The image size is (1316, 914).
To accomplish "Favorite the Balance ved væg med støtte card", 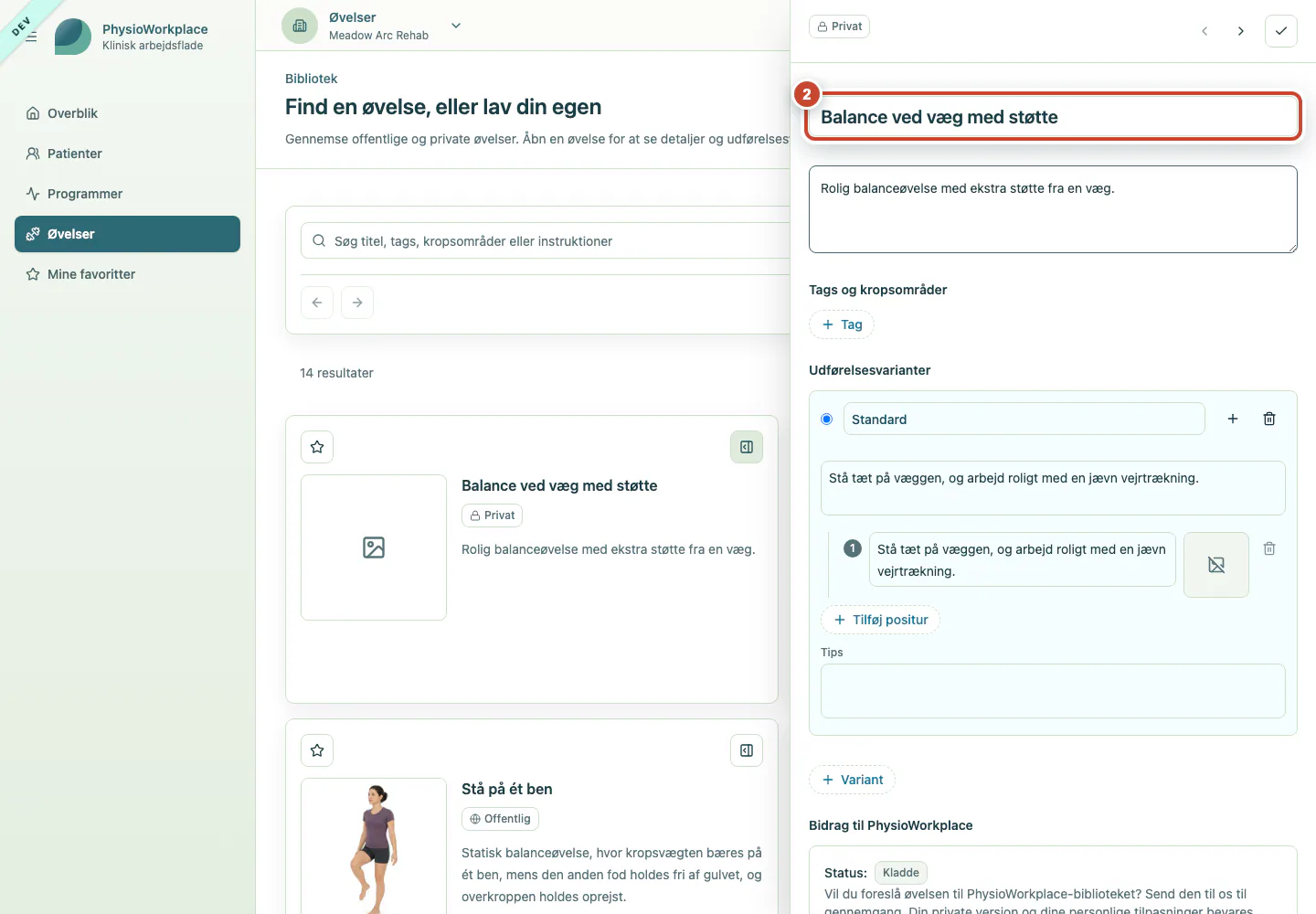I will click(x=317, y=447).
